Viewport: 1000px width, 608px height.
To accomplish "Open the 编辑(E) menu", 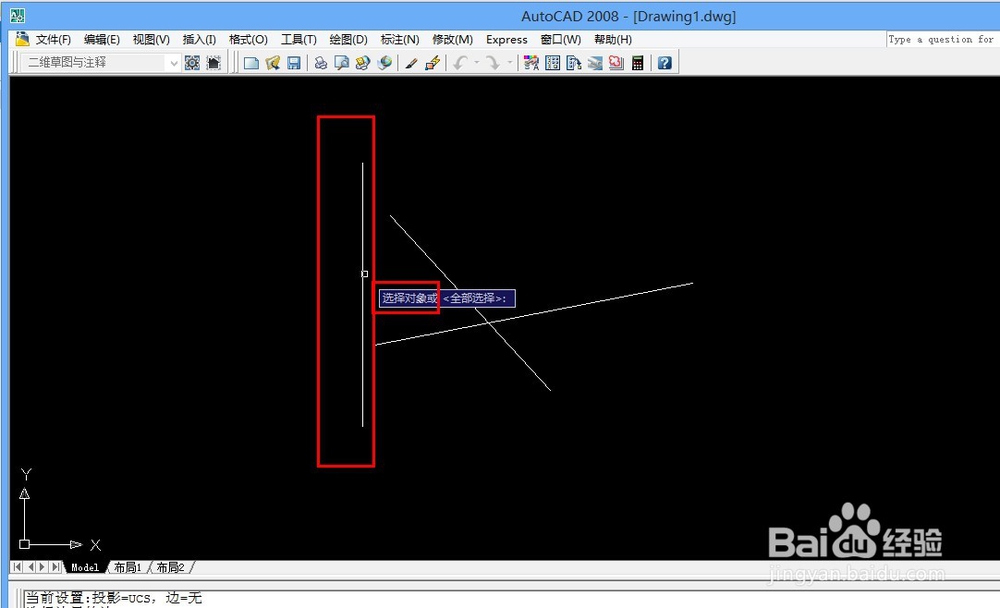I will (x=102, y=40).
